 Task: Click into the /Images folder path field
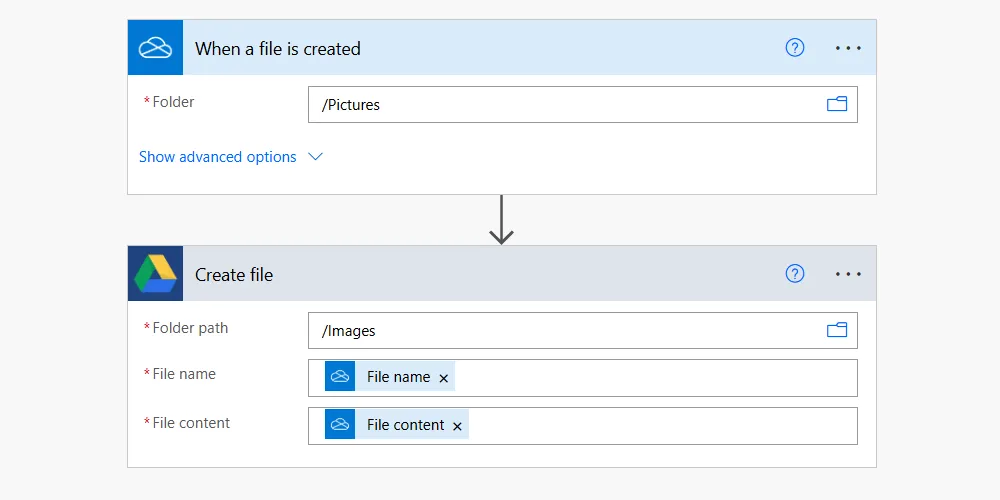(560, 330)
